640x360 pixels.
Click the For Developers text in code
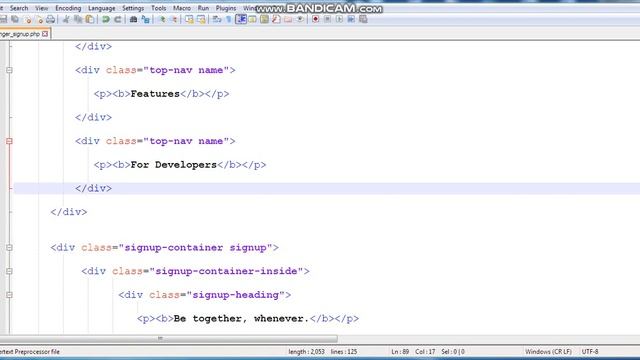pos(173,165)
